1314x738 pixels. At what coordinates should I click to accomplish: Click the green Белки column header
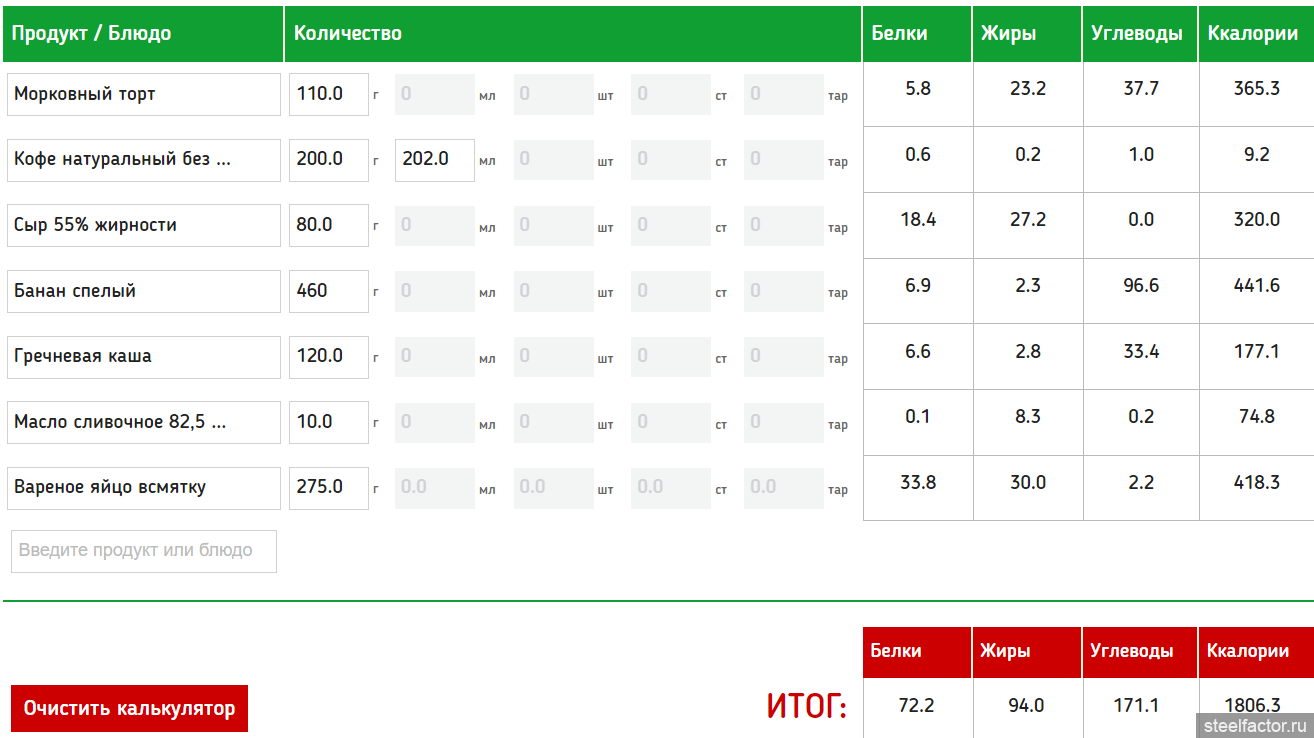point(917,34)
